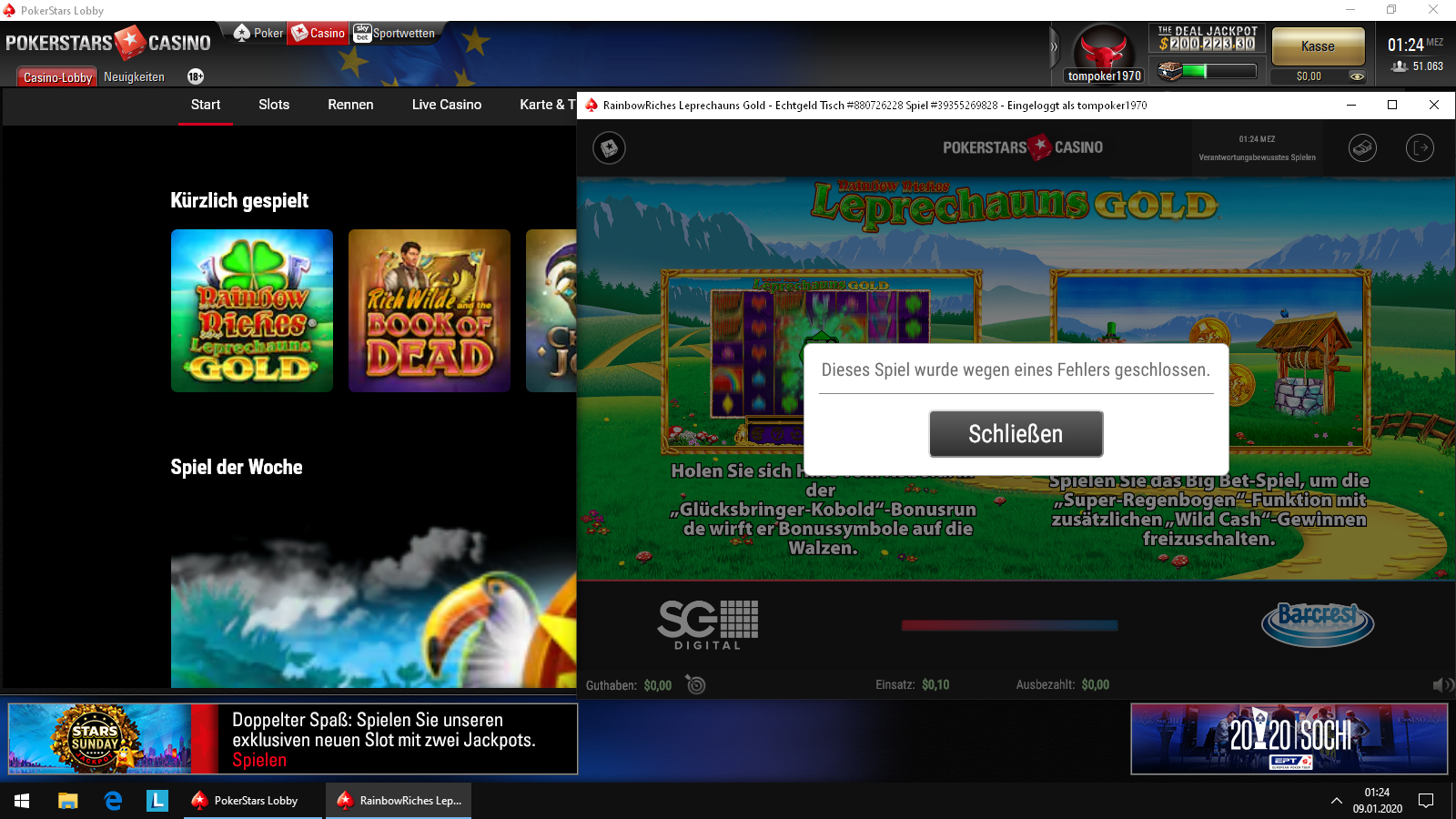This screenshot has height=819, width=1456.
Task: Open the blue L app in taskbar
Action: point(157,801)
